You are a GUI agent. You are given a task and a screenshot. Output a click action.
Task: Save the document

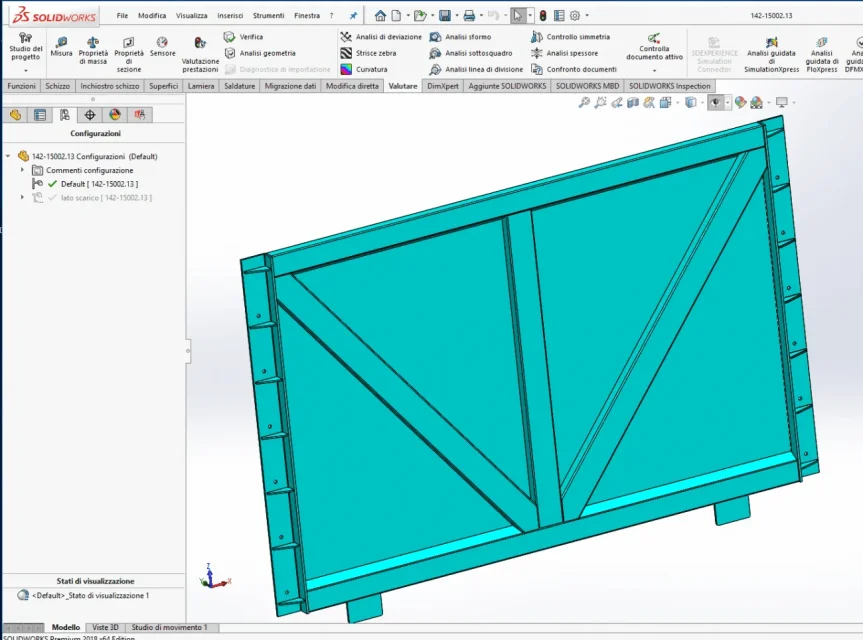(x=445, y=15)
